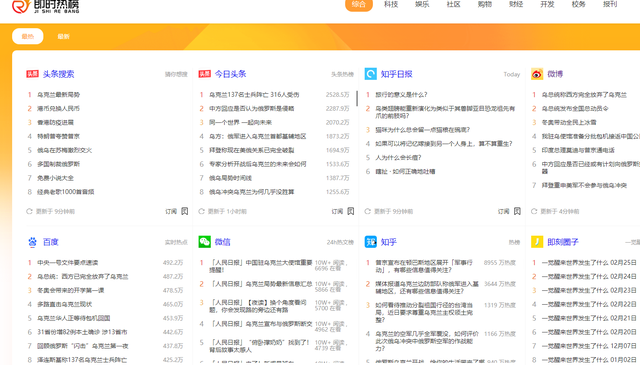Subscribe to 头条搜索 via 订阅
640x365 pixels.
click(171, 211)
